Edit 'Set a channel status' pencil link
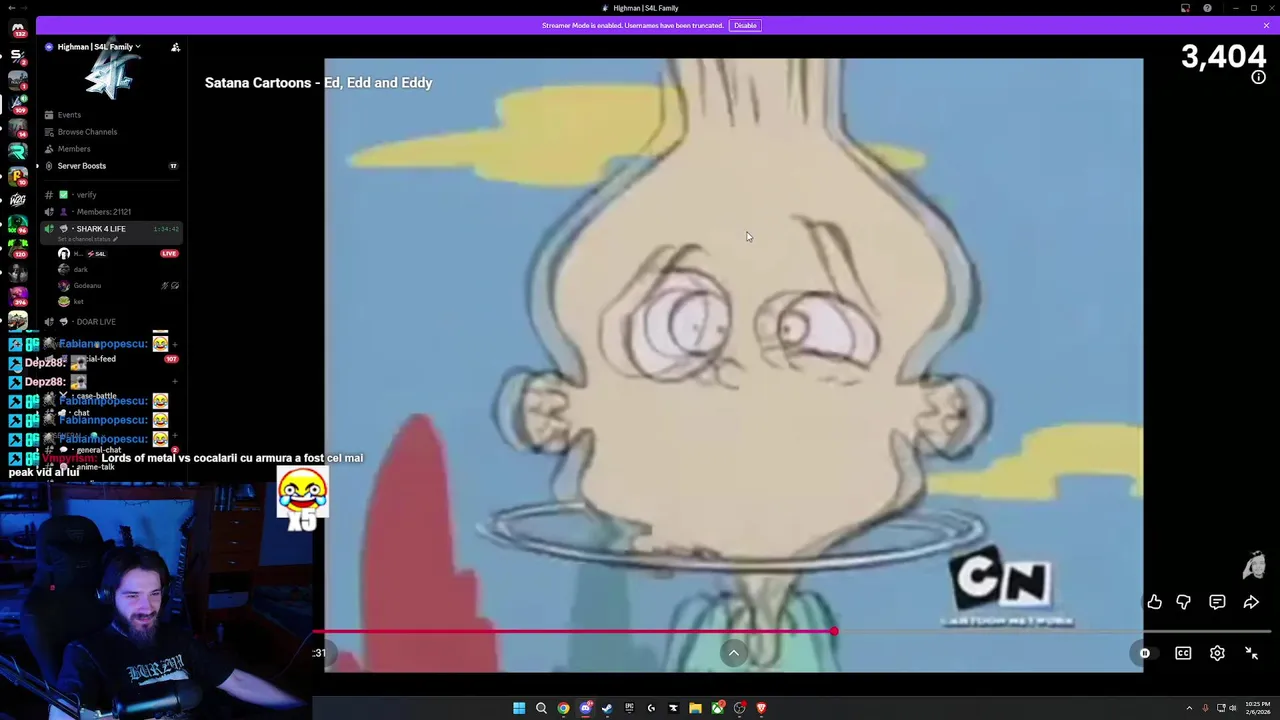This screenshot has width=1280, height=720. 88,239
